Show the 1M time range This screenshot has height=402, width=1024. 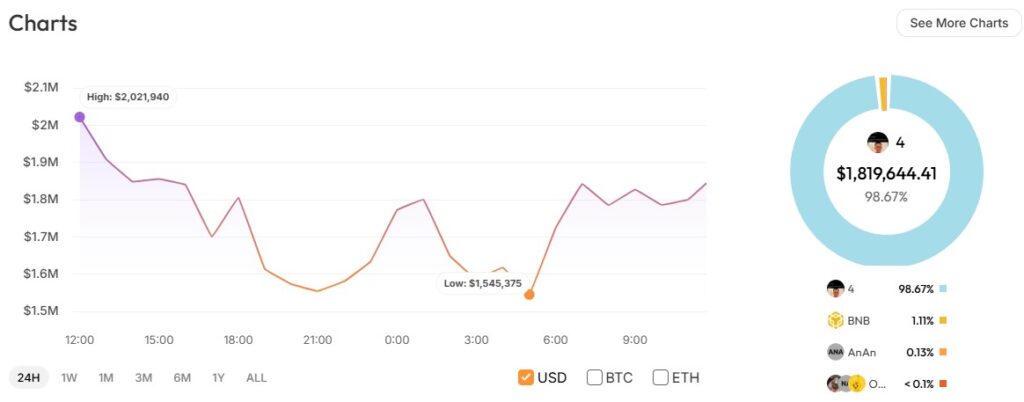point(106,377)
